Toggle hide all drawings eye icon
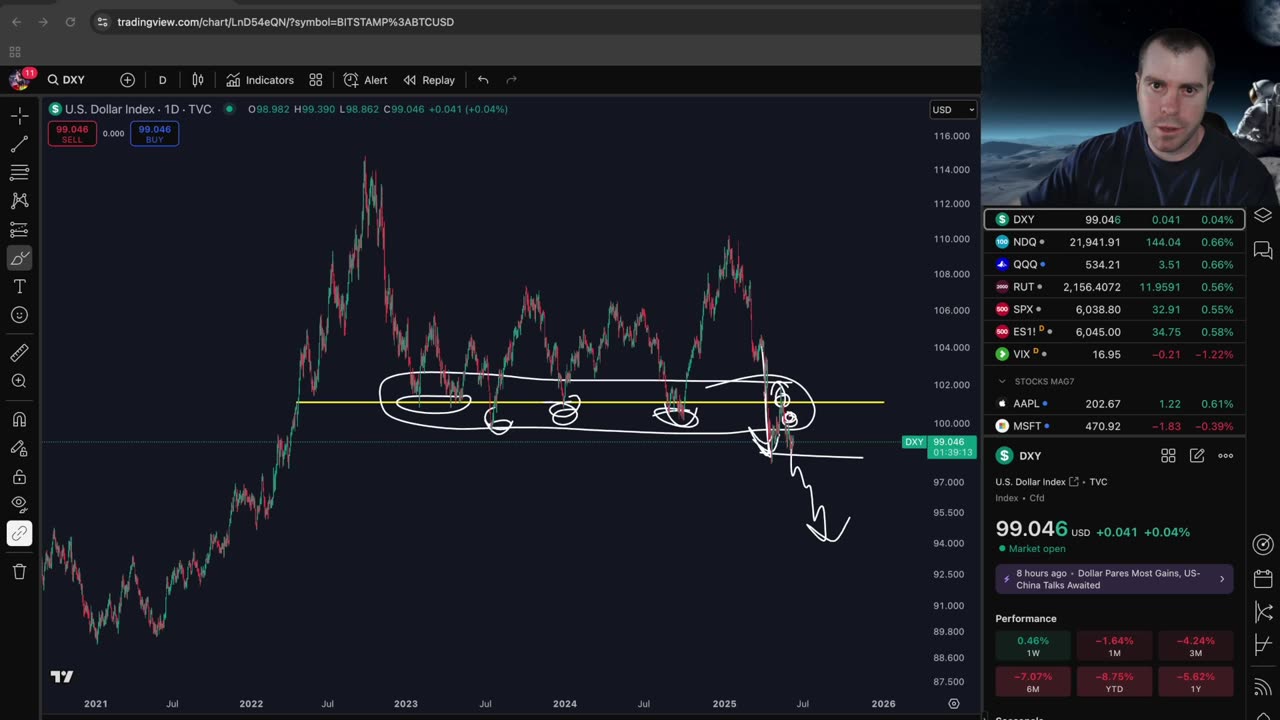The height and width of the screenshot is (720, 1280). (19, 505)
